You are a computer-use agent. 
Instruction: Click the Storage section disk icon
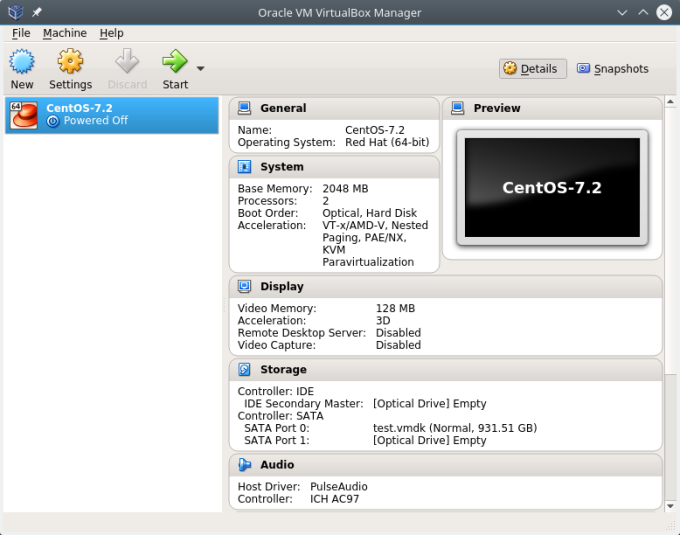coord(244,369)
